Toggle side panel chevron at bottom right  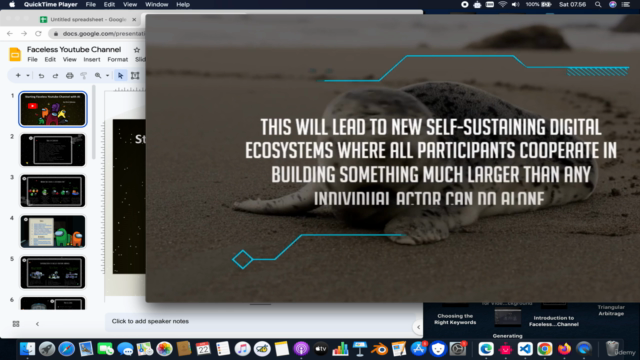coord(418,327)
